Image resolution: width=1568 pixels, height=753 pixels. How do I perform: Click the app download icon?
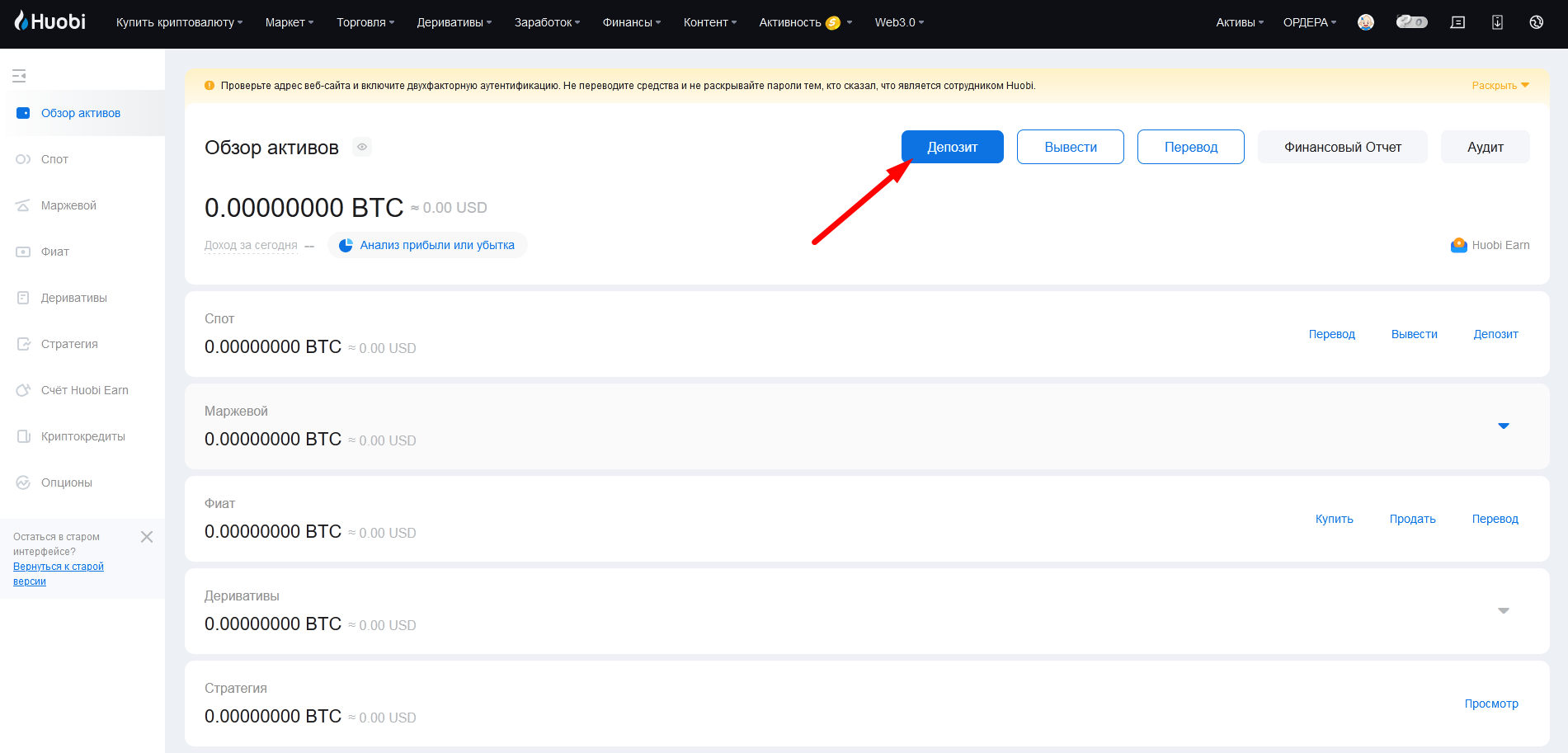(1497, 22)
